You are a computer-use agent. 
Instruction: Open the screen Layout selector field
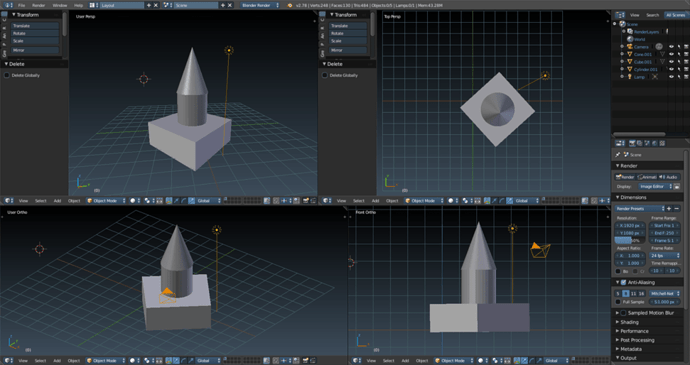(122, 5)
